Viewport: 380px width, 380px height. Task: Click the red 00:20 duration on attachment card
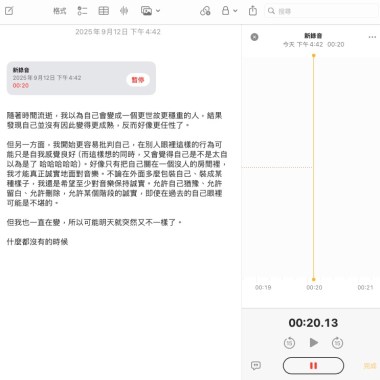[x=21, y=86]
